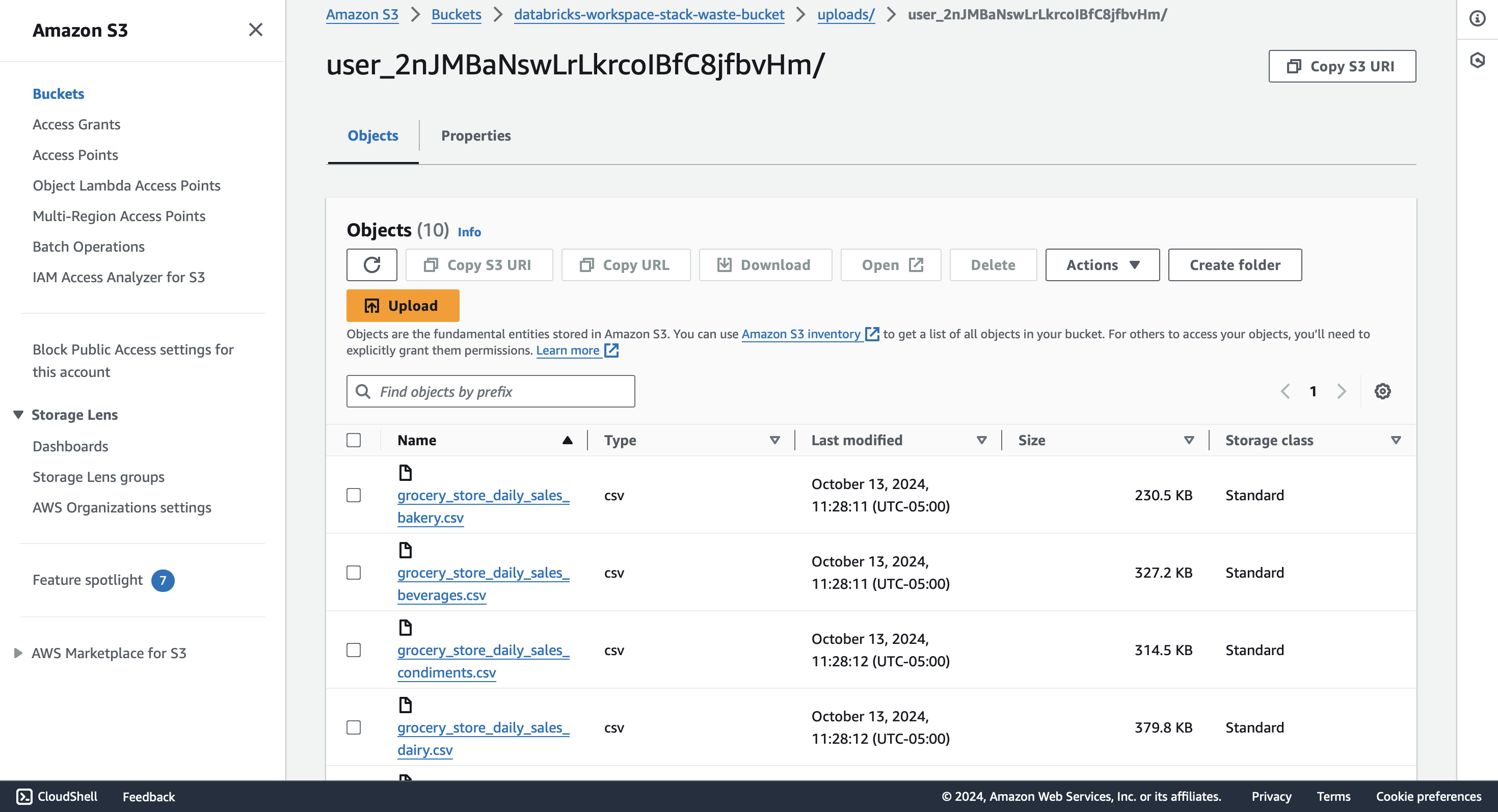The width and height of the screenshot is (1498, 812).
Task: Collapse the Storage Lens section
Action: pyautogui.click(x=19, y=415)
